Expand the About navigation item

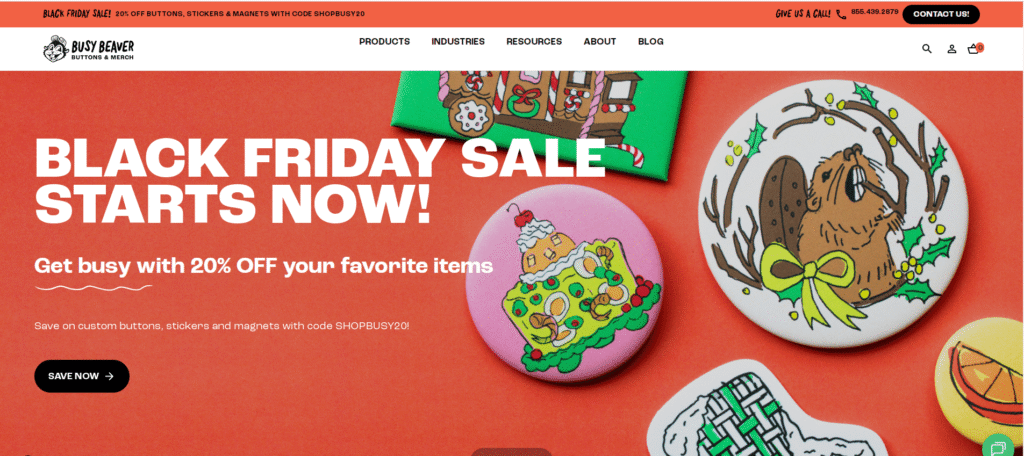click(x=600, y=41)
